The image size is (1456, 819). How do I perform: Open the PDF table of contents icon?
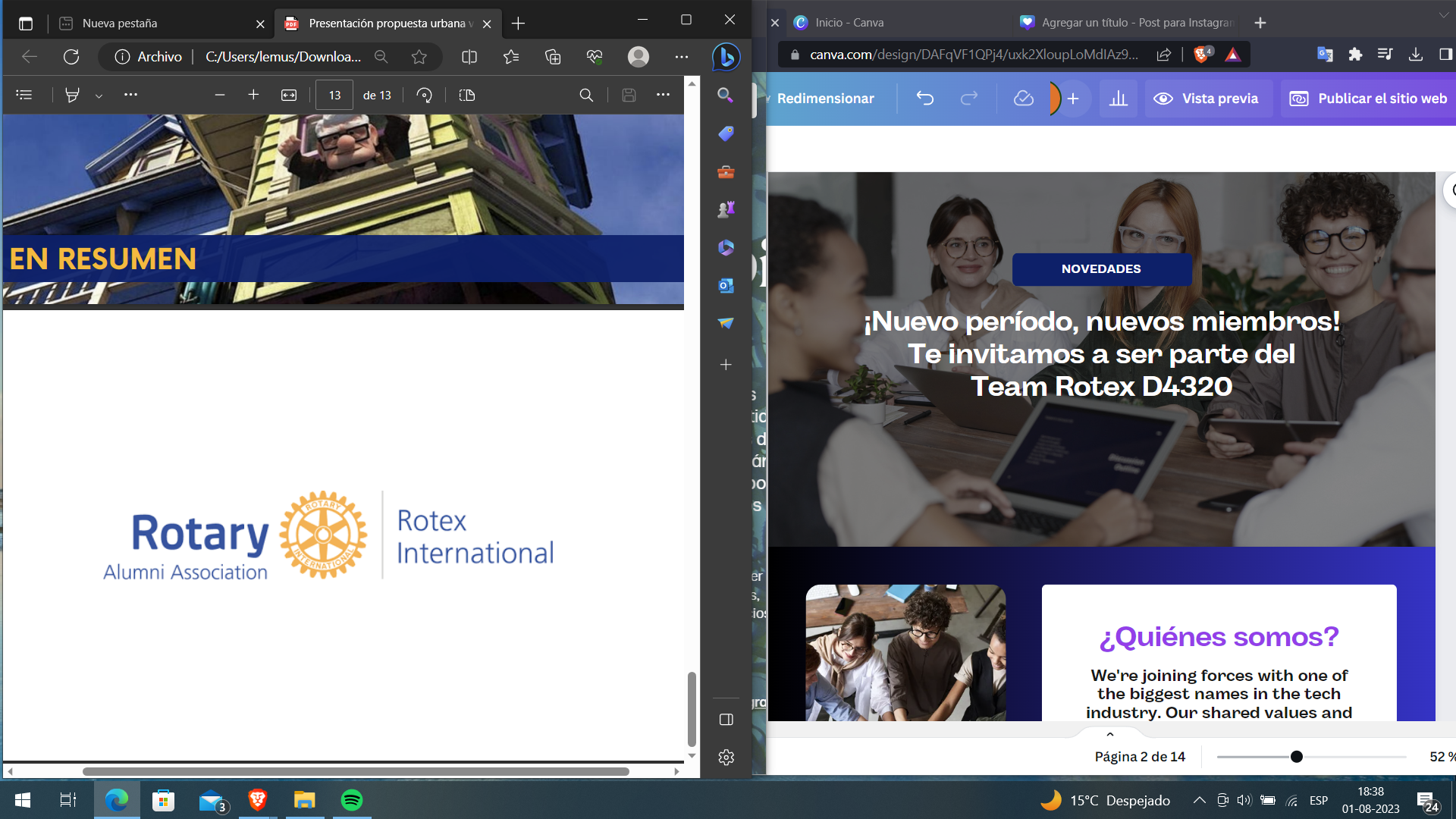point(24,95)
